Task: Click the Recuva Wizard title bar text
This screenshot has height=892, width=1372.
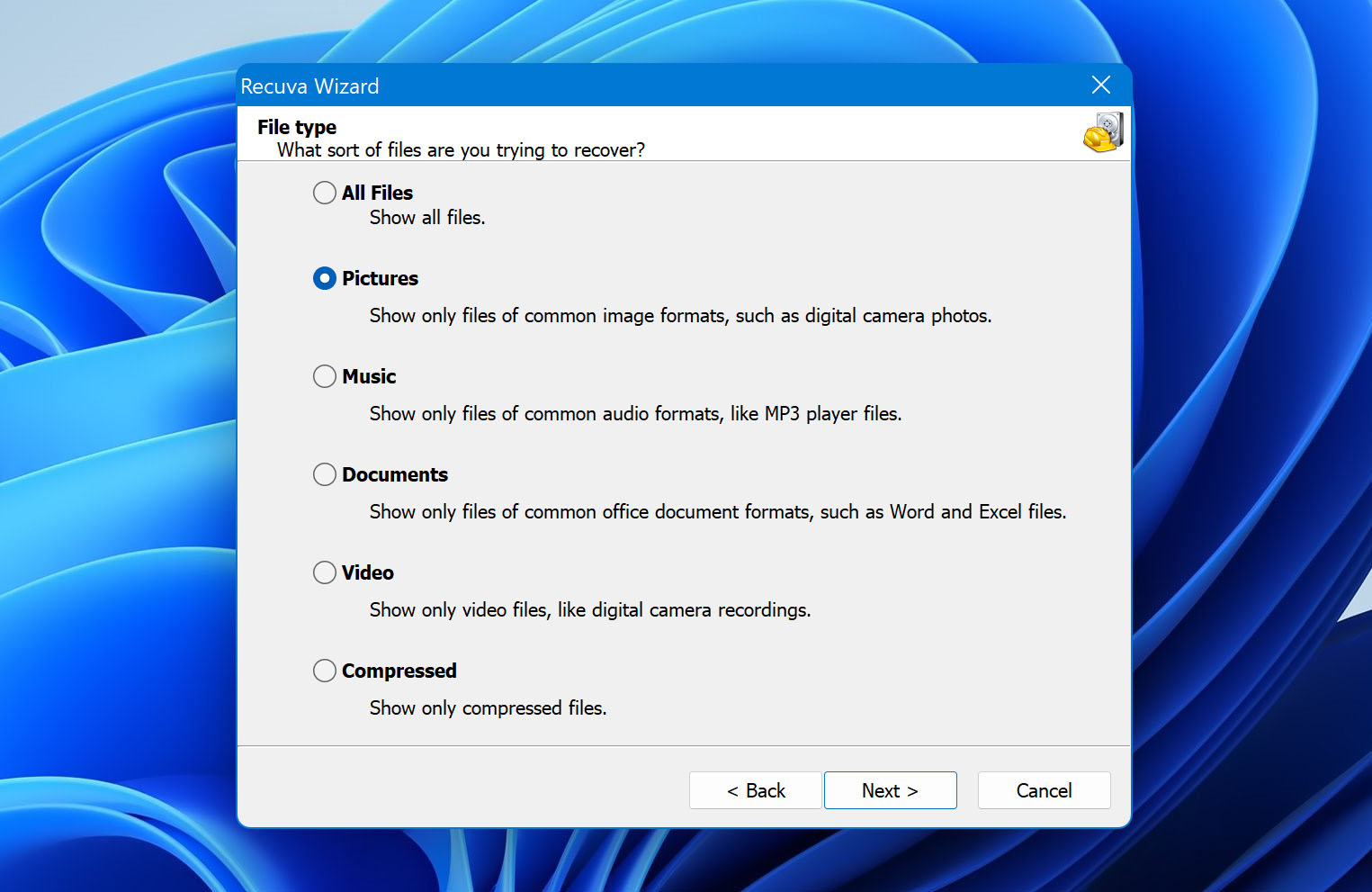Action: click(309, 86)
